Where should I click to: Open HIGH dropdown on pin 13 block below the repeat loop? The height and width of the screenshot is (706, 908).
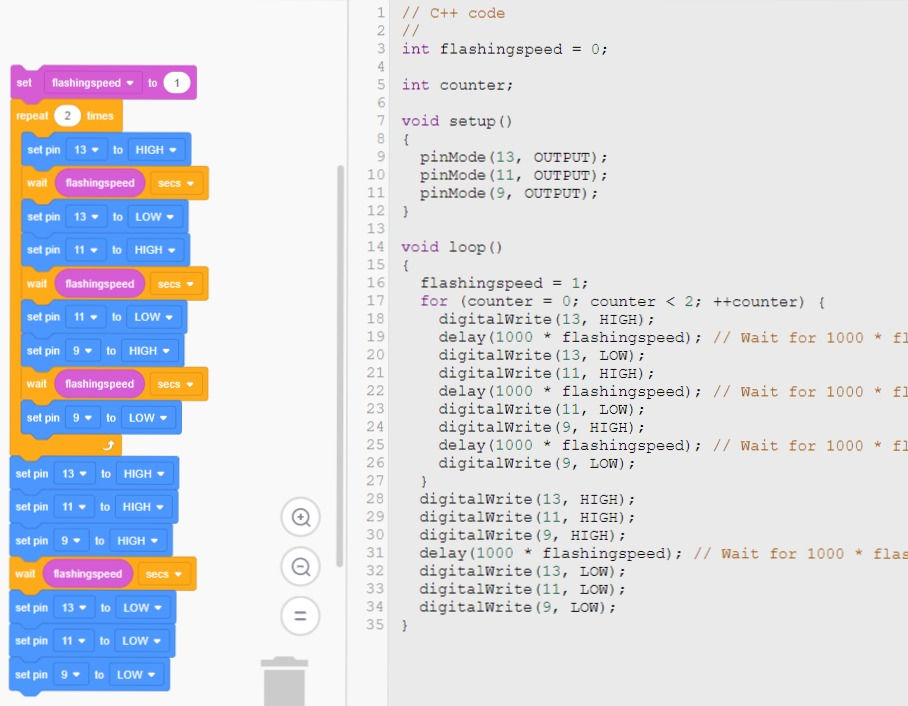tap(144, 474)
